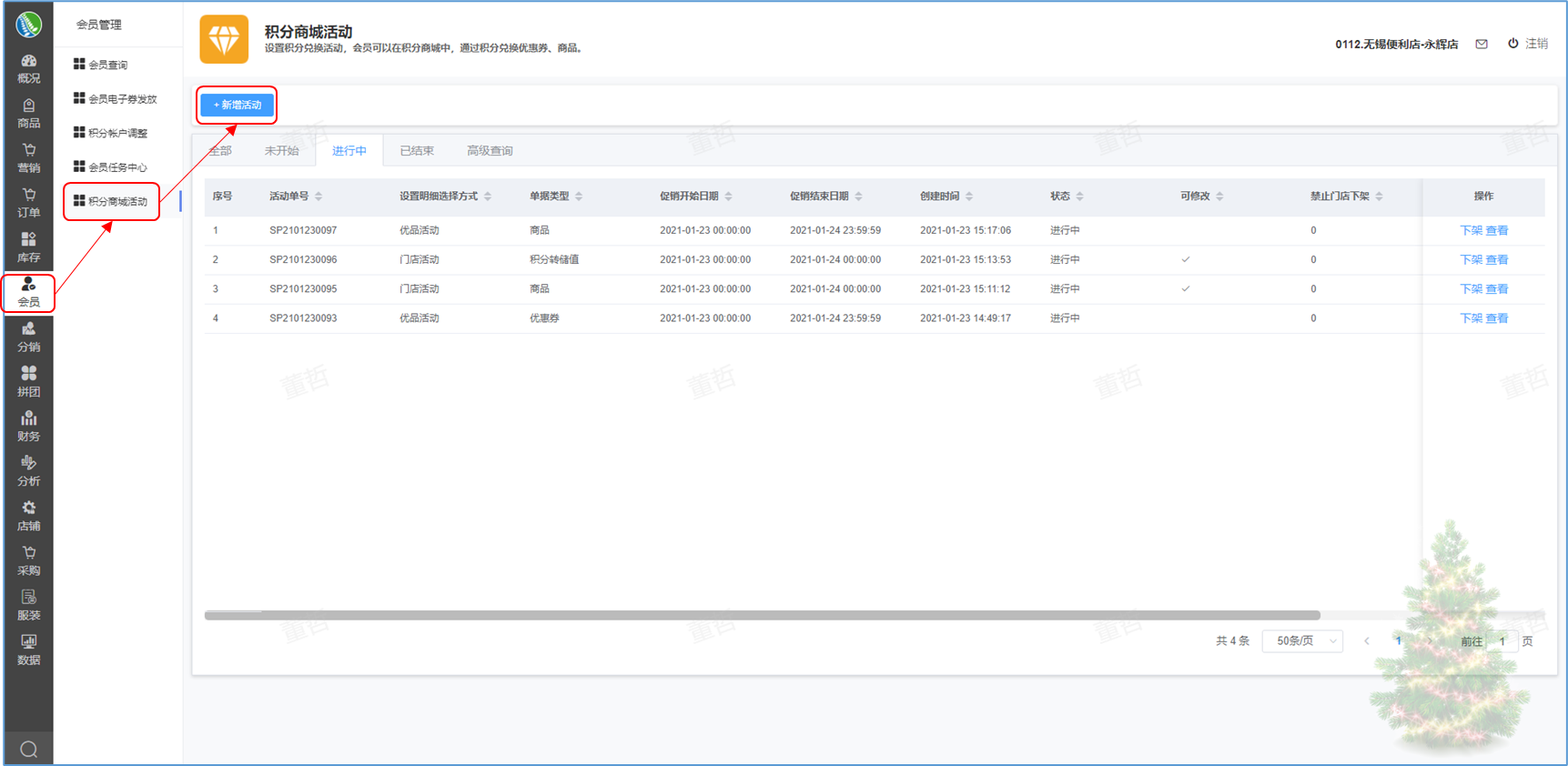Image resolution: width=1568 pixels, height=766 pixels.
Task: Click 查看 for activity SP2101230097
Action: click(1497, 230)
